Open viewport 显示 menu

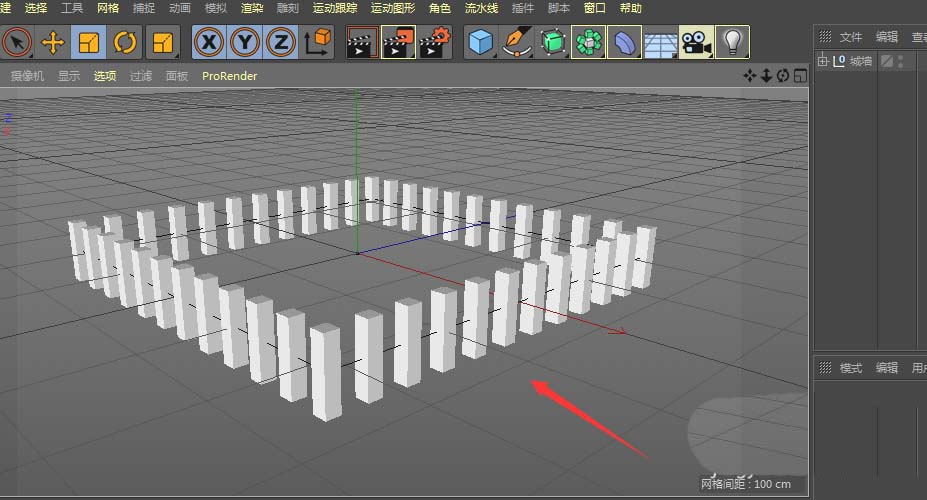[69, 76]
